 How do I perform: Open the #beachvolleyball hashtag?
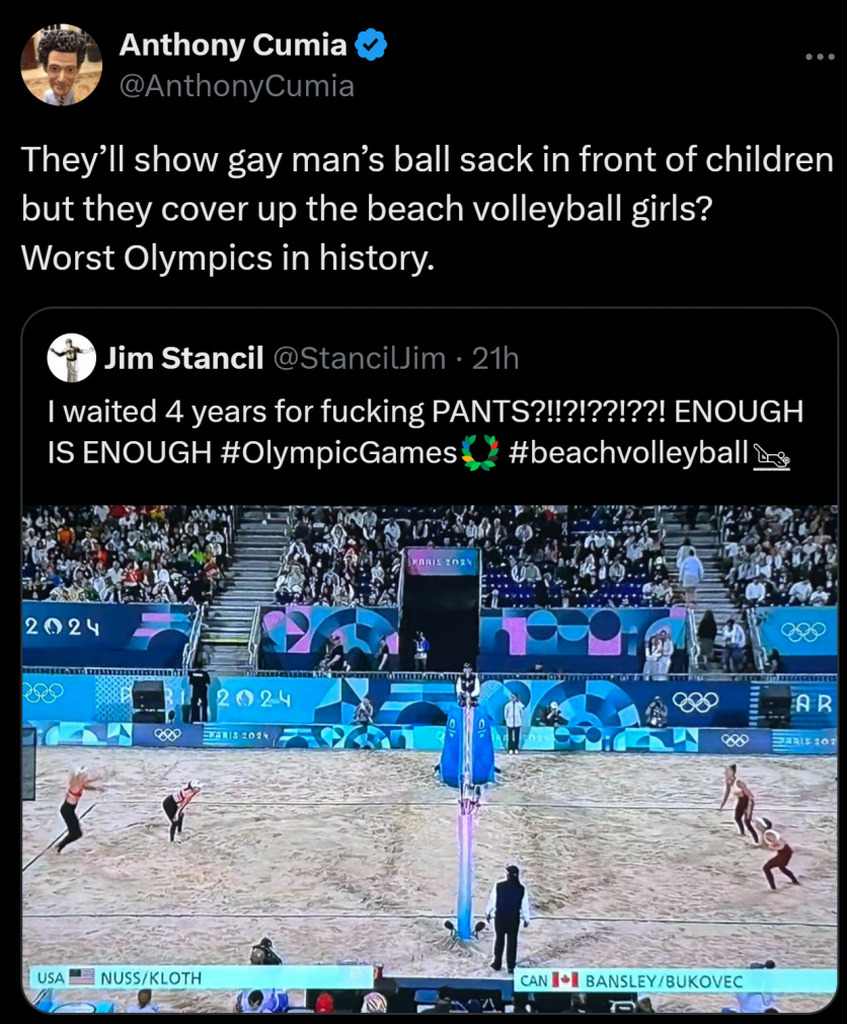628,452
